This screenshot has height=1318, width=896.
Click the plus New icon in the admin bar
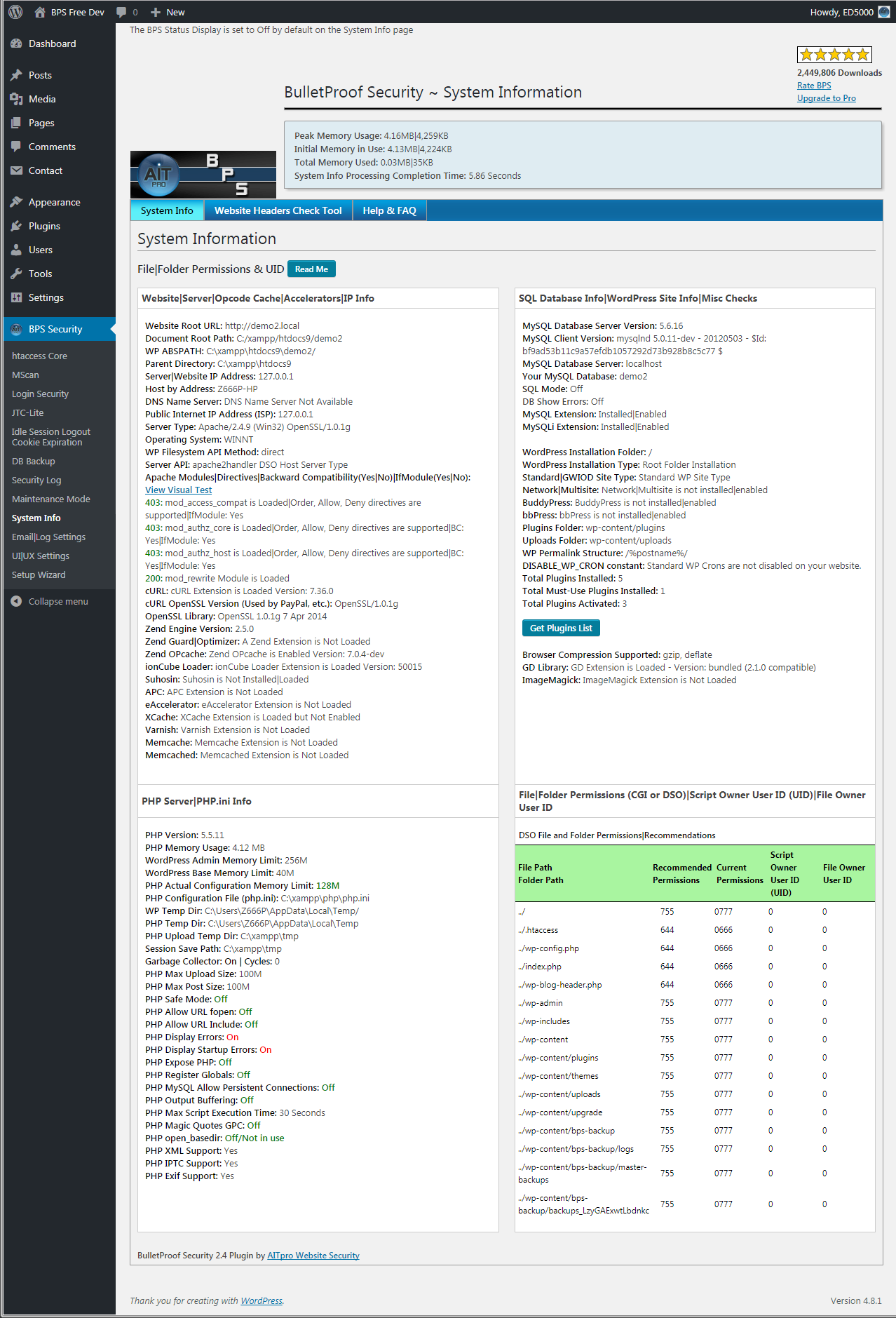click(156, 12)
